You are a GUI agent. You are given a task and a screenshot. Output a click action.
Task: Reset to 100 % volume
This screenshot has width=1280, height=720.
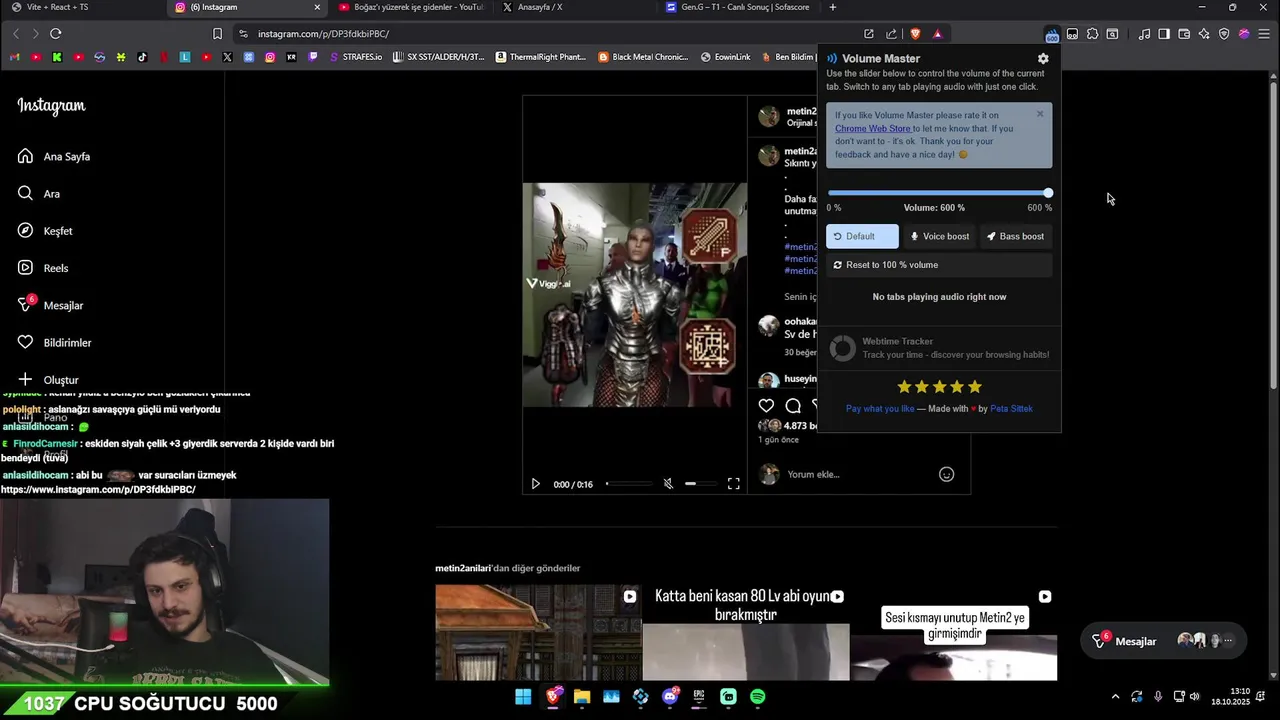(x=939, y=265)
